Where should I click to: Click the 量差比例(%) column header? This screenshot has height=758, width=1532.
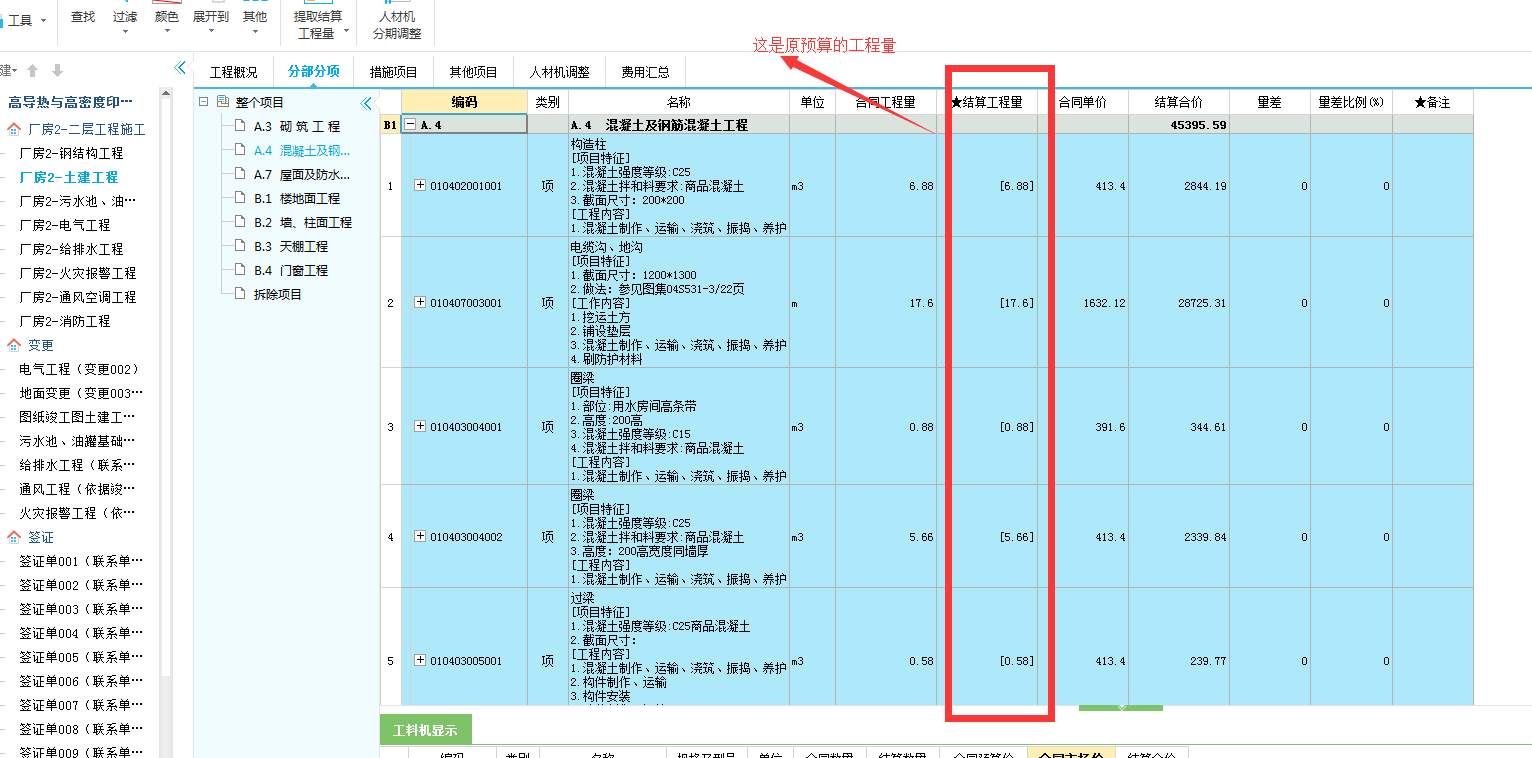[1351, 102]
